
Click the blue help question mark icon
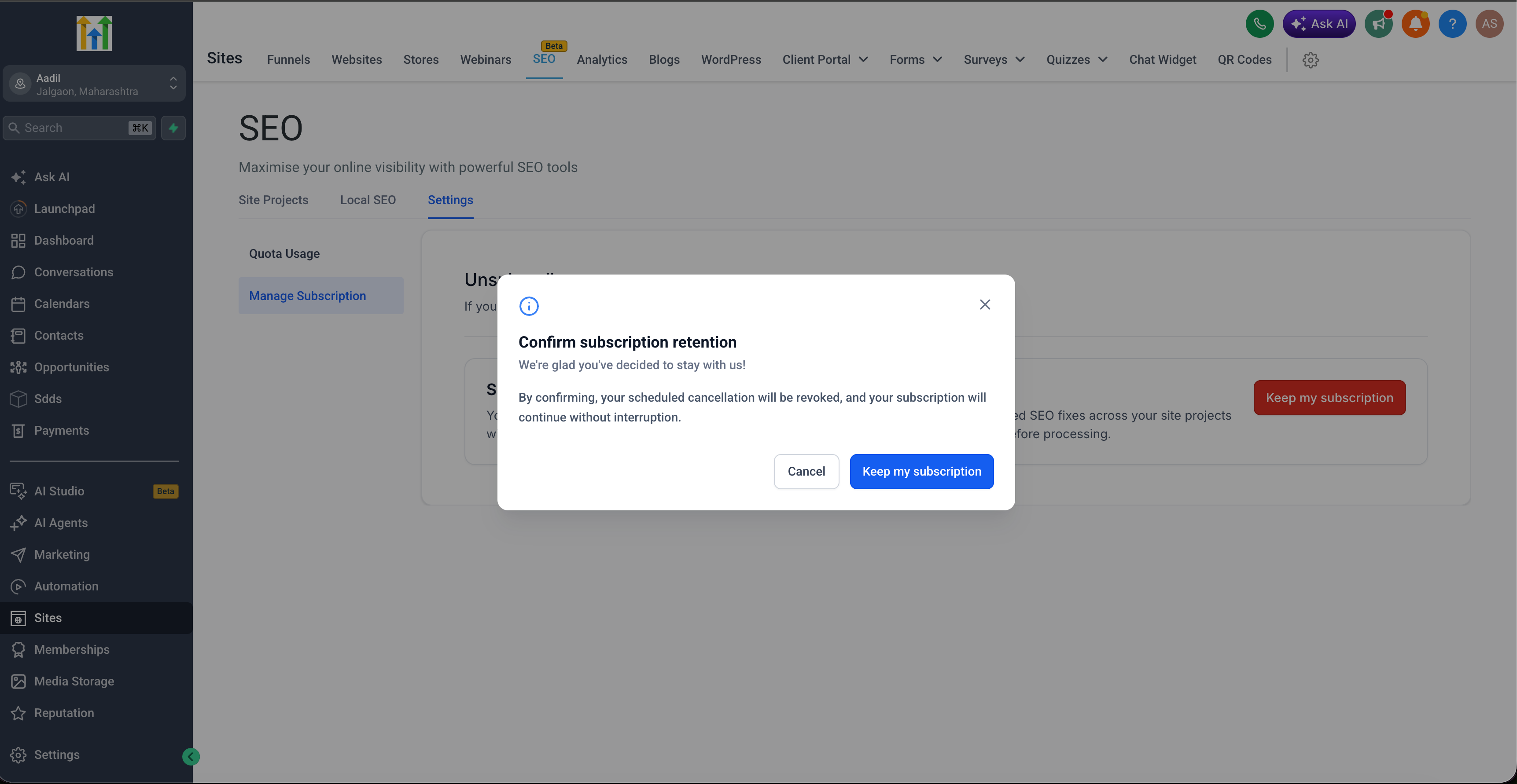(x=1452, y=24)
